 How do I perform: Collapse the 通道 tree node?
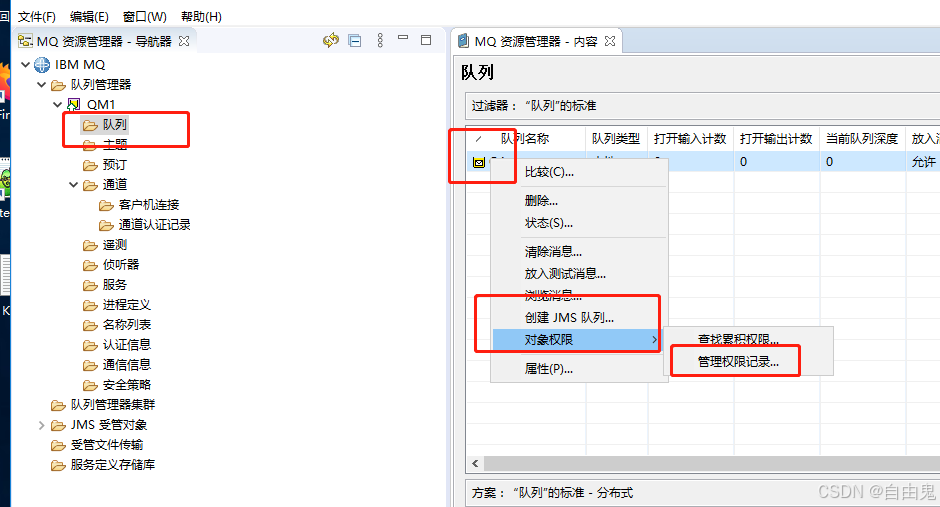click(x=73, y=185)
